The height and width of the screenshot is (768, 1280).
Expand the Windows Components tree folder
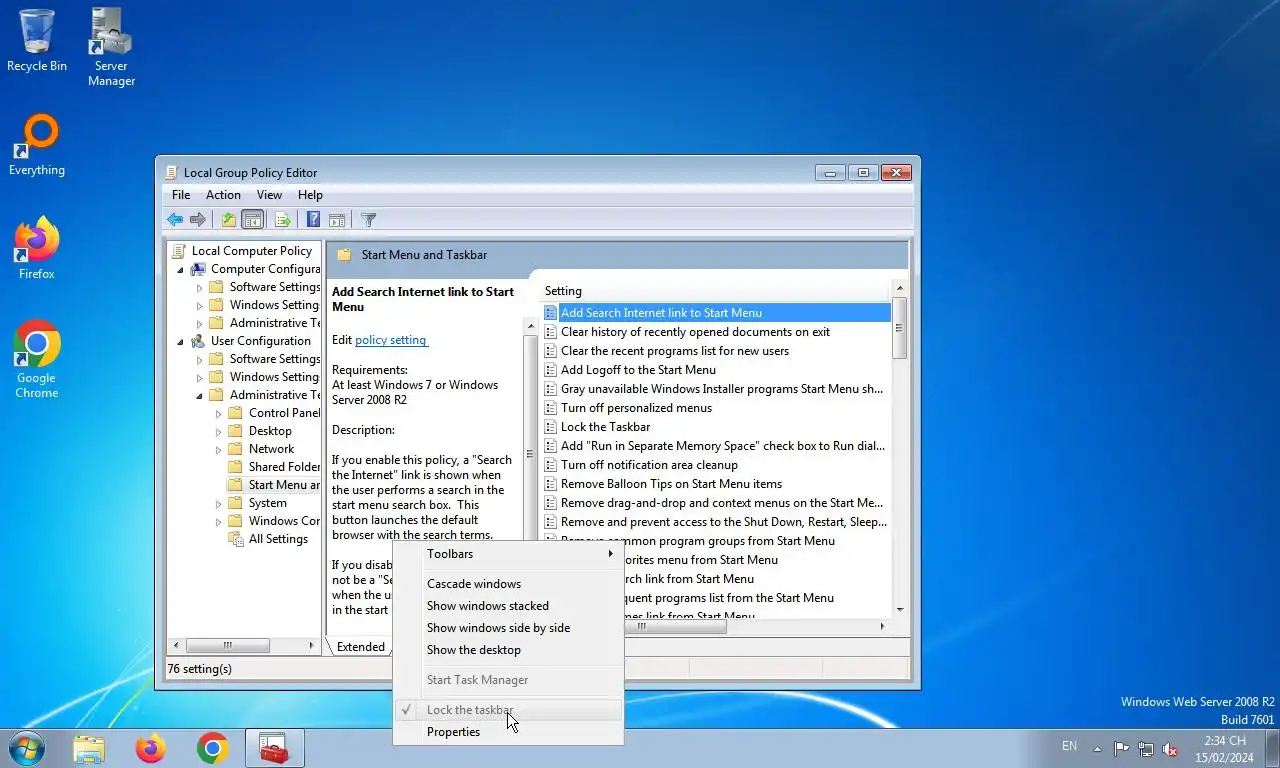pyautogui.click(x=219, y=521)
